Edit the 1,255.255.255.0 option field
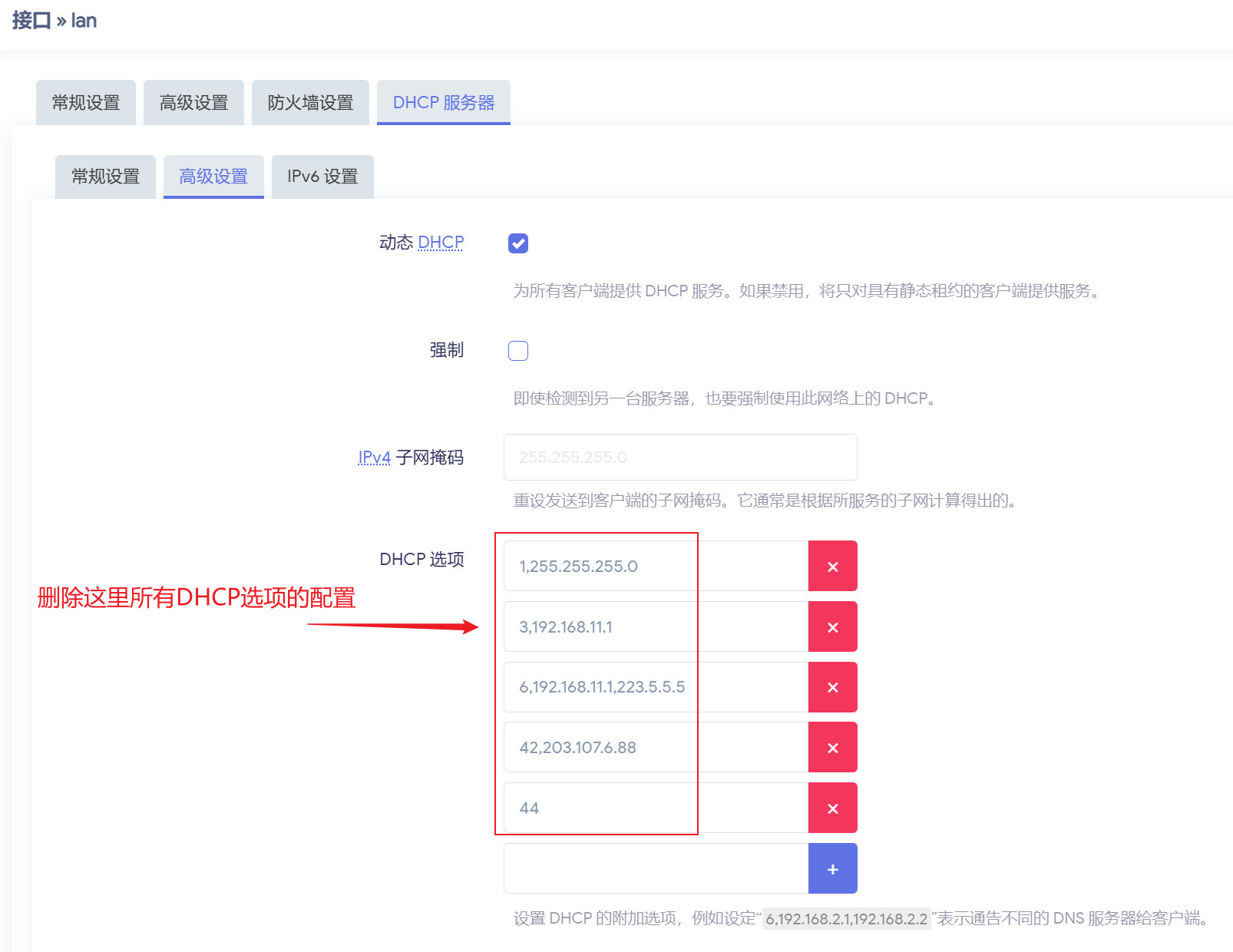The height and width of the screenshot is (952, 1233). (656, 566)
